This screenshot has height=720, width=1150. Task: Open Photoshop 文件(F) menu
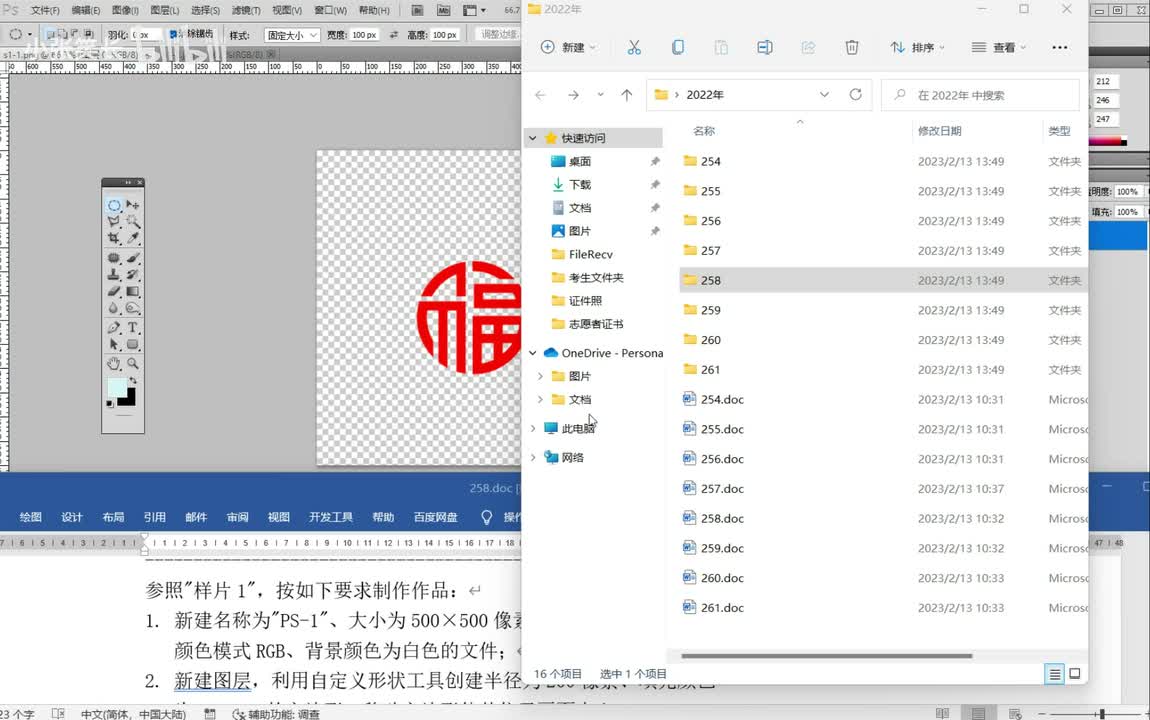coord(45,10)
